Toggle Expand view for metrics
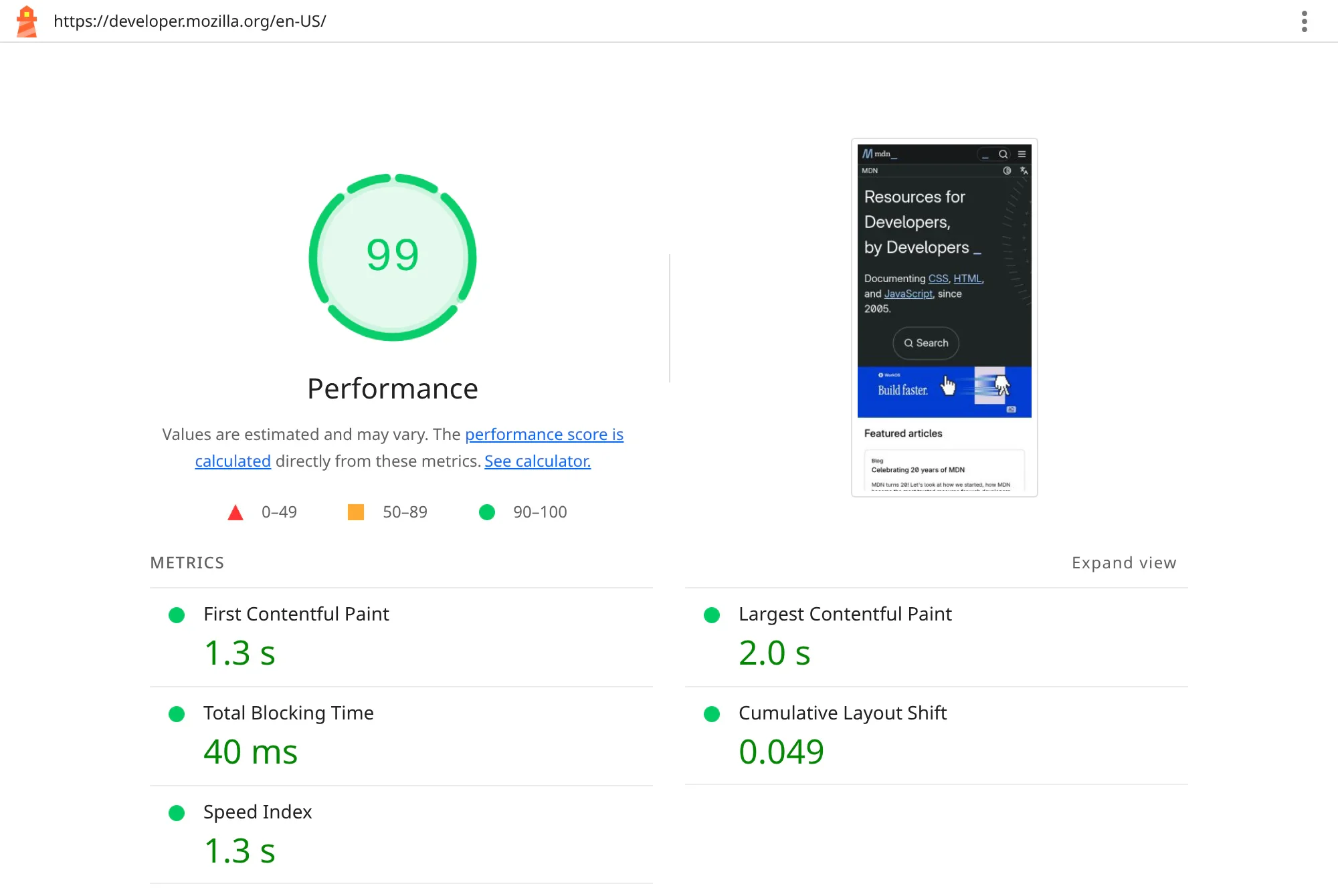1338x896 pixels. click(1124, 563)
